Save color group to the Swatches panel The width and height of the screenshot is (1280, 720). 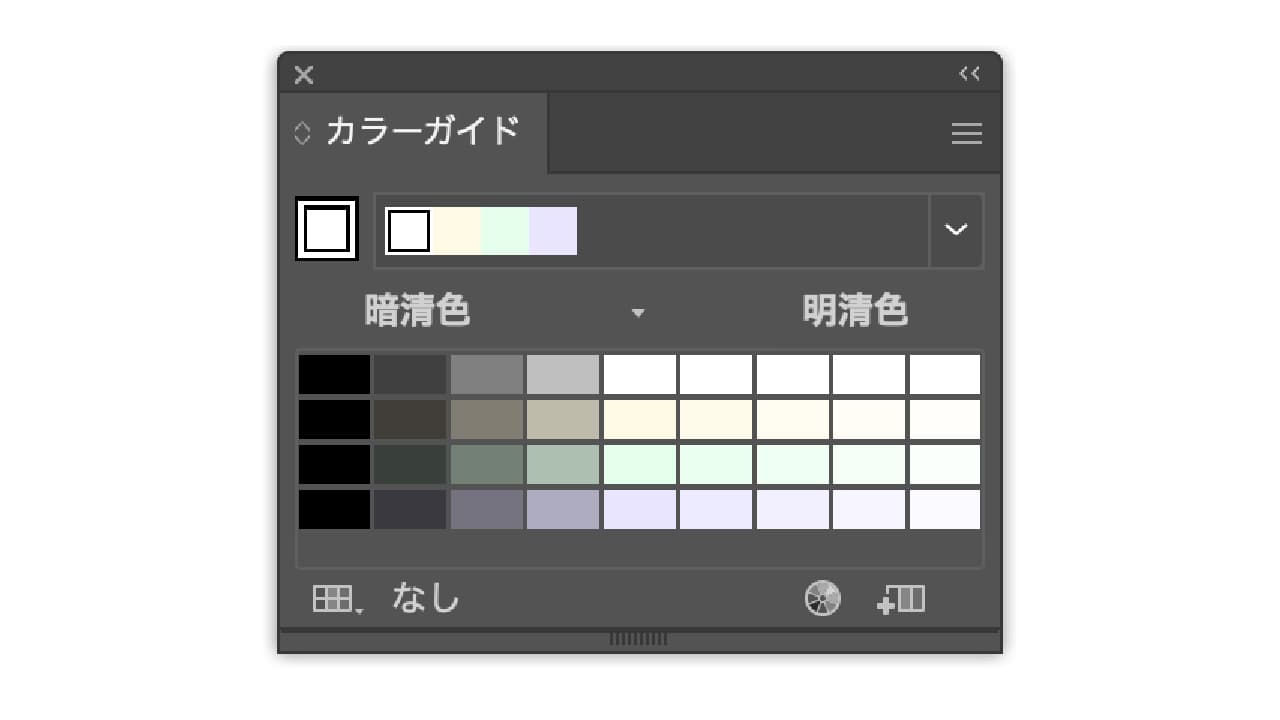coord(899,598)
